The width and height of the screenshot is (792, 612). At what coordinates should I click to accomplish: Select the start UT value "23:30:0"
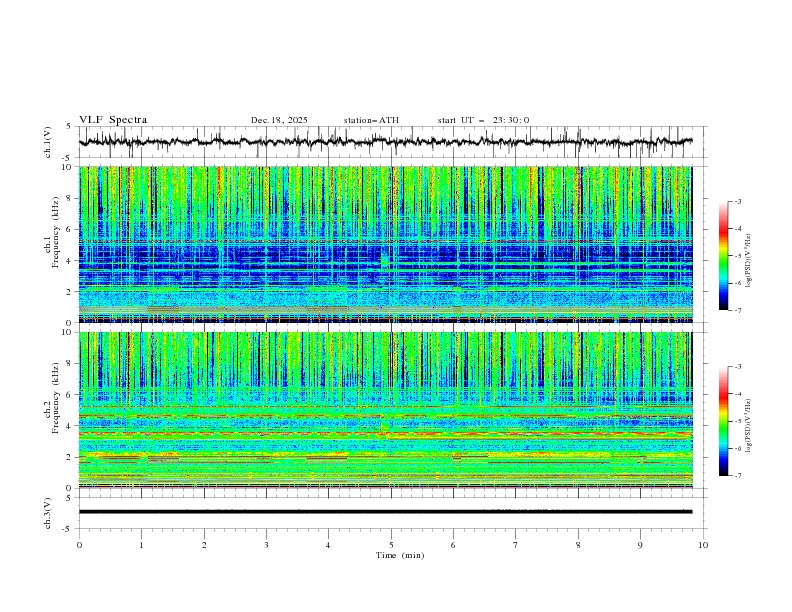point(511,120)
